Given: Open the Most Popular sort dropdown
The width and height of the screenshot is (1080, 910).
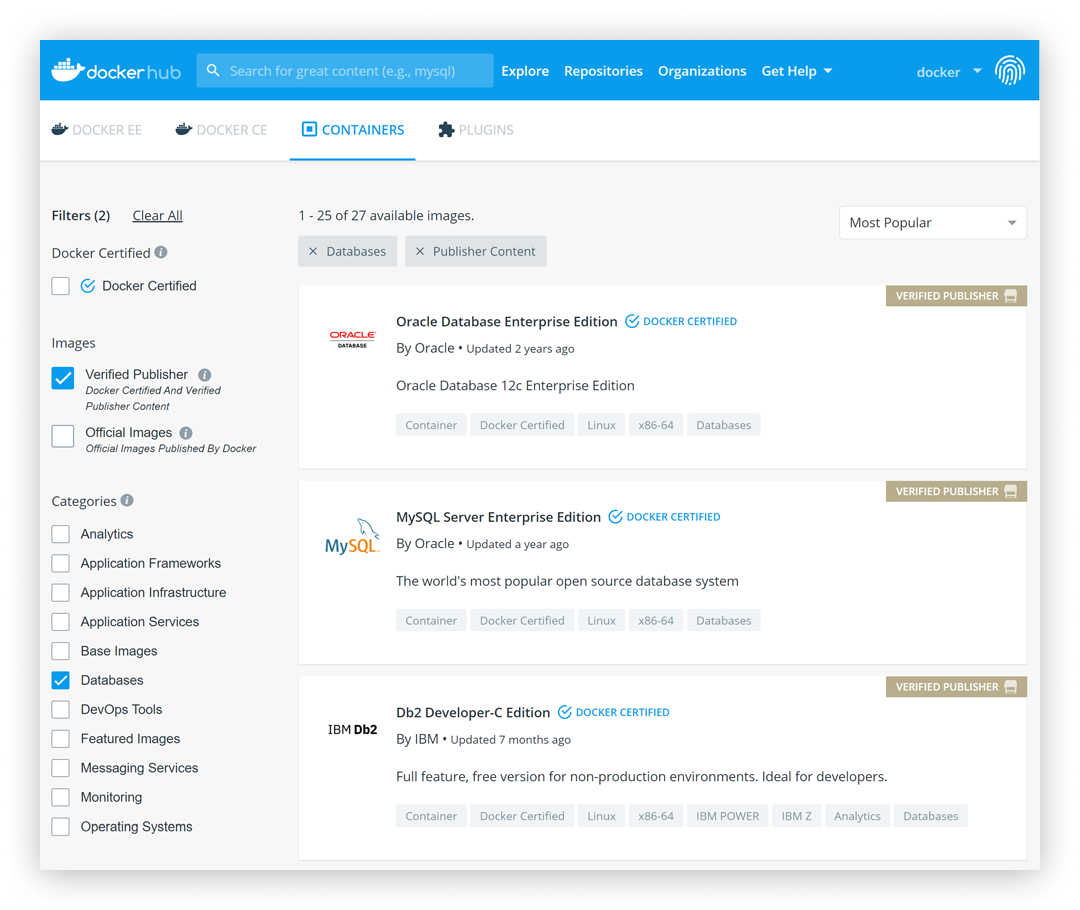Looking at the screenshot, I should point(933,223).
